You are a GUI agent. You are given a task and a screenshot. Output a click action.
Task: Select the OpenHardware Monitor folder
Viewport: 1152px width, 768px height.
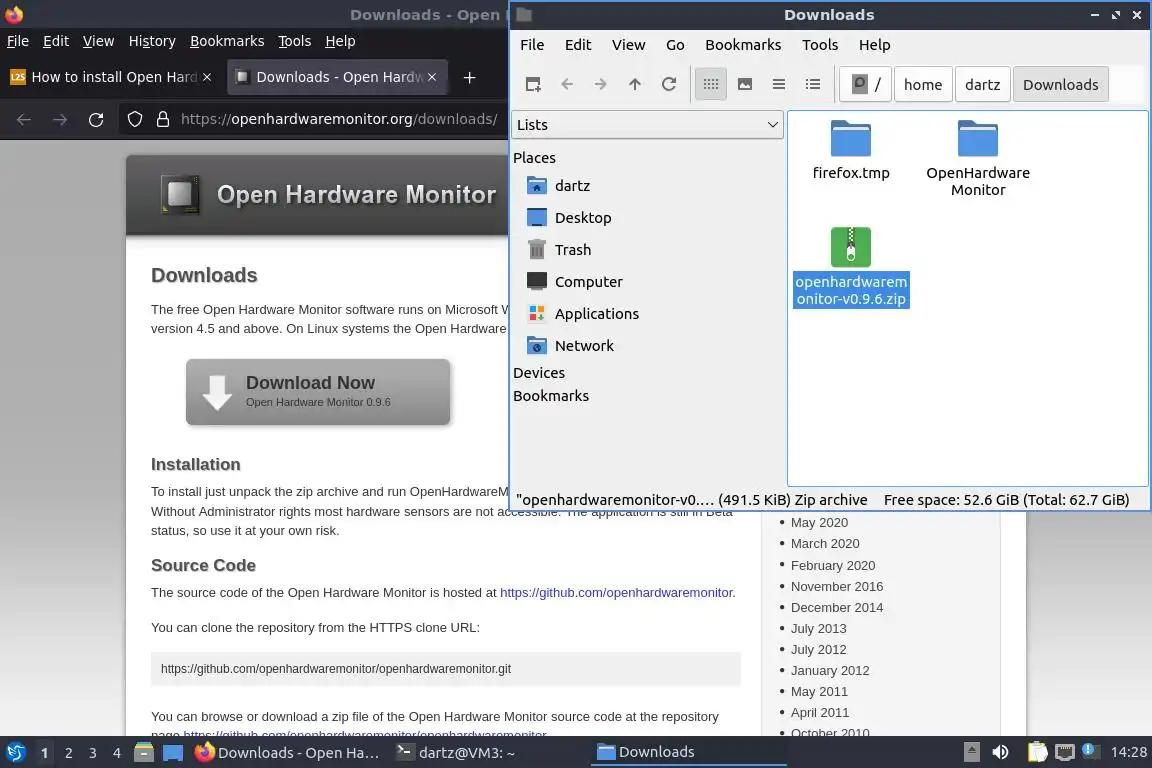tap(978, 159)
